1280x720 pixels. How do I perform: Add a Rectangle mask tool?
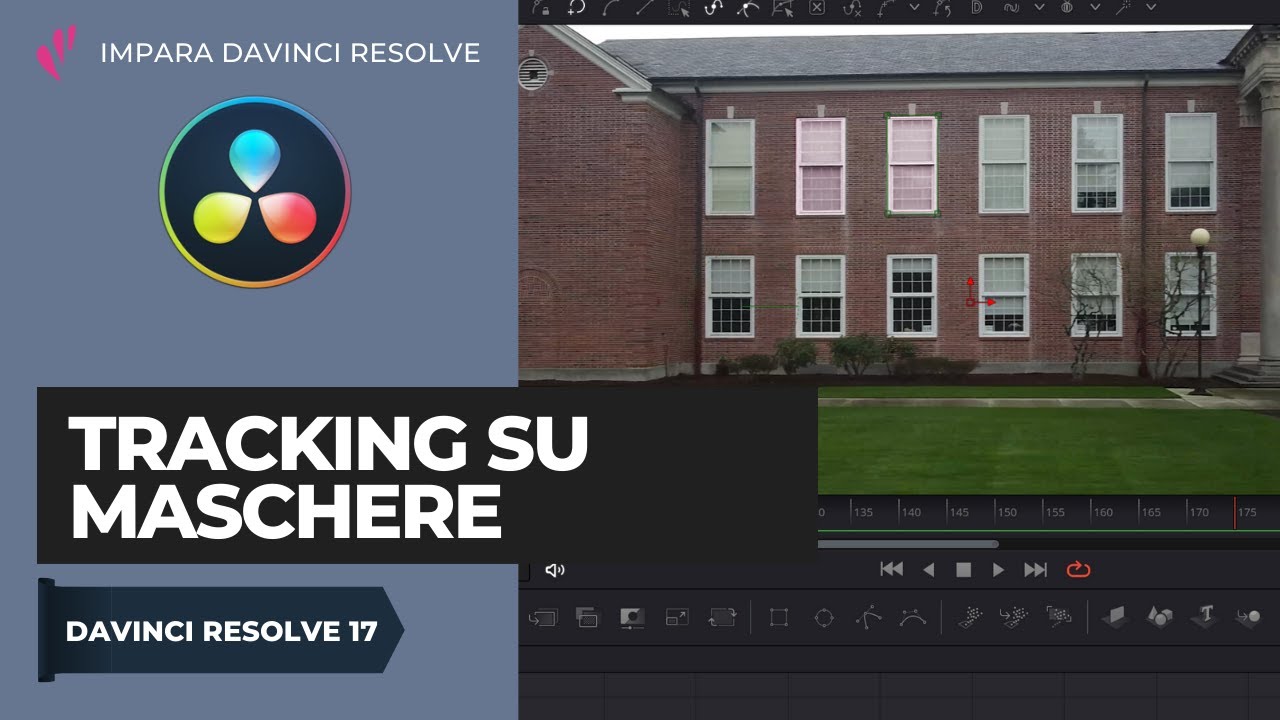tap(779, 617)
